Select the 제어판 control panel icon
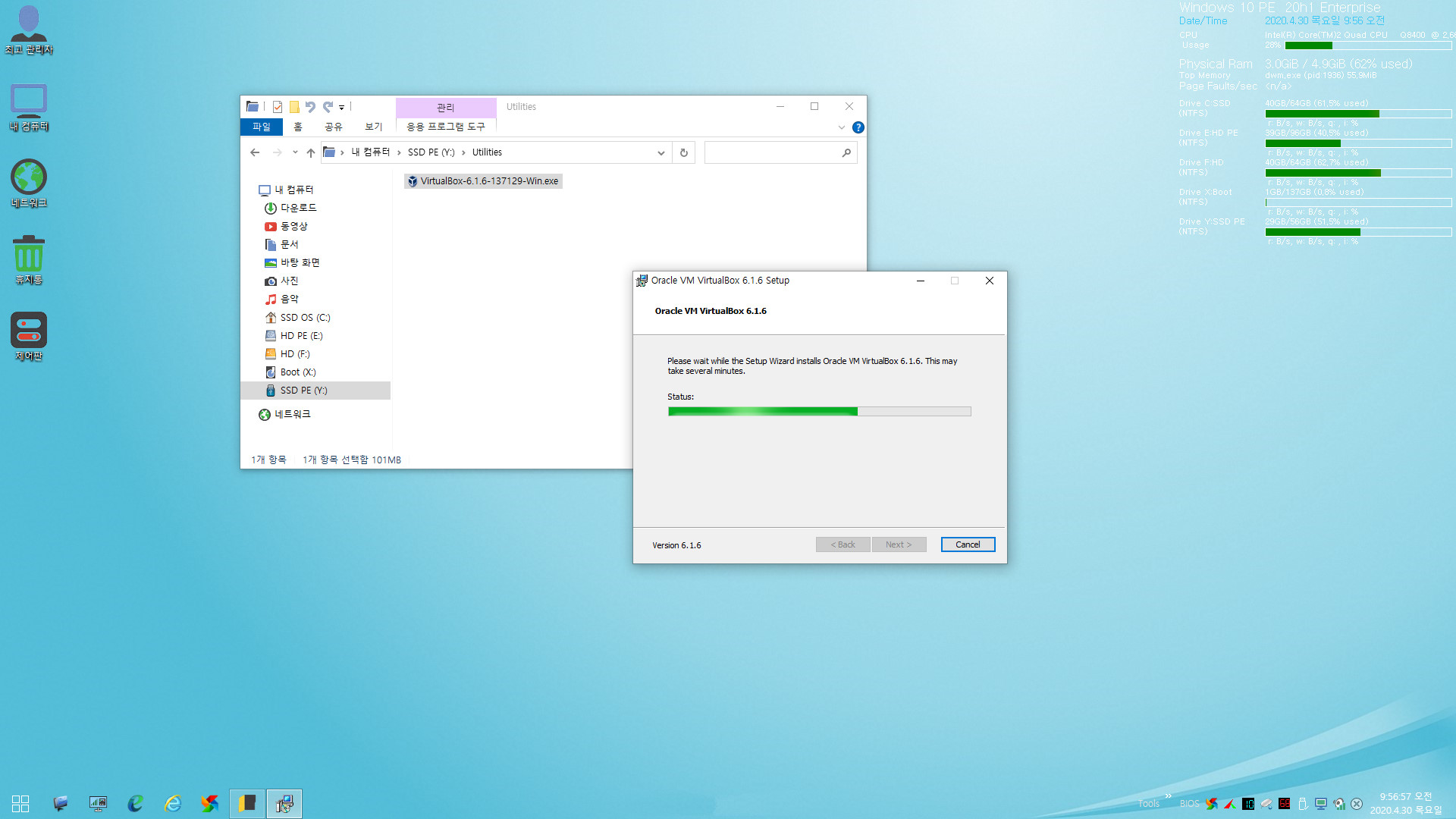Screen dimensions: 1456x819 (x=29, y=337)
